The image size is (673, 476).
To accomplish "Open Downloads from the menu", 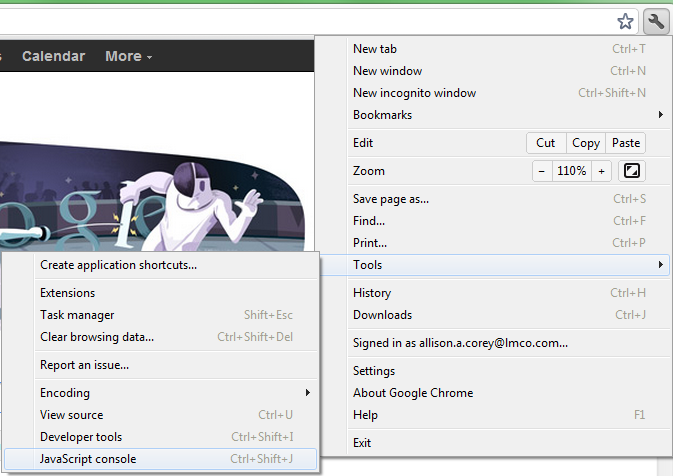I will click(x=508, y=315).
